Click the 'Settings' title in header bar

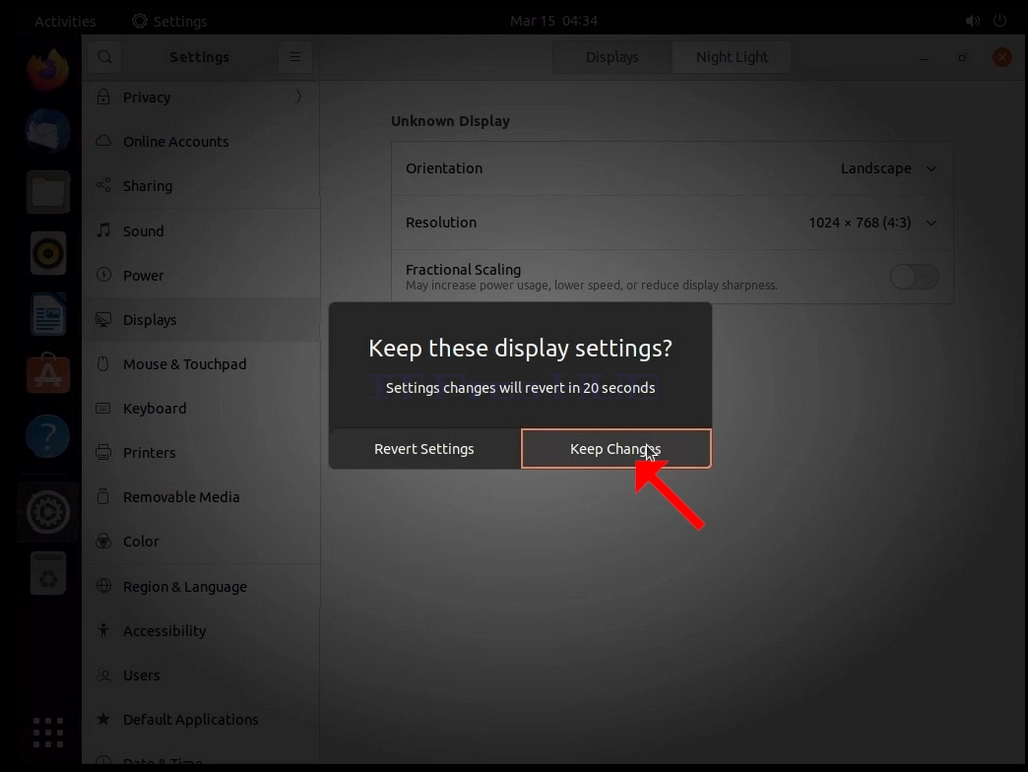pos(199,57)
